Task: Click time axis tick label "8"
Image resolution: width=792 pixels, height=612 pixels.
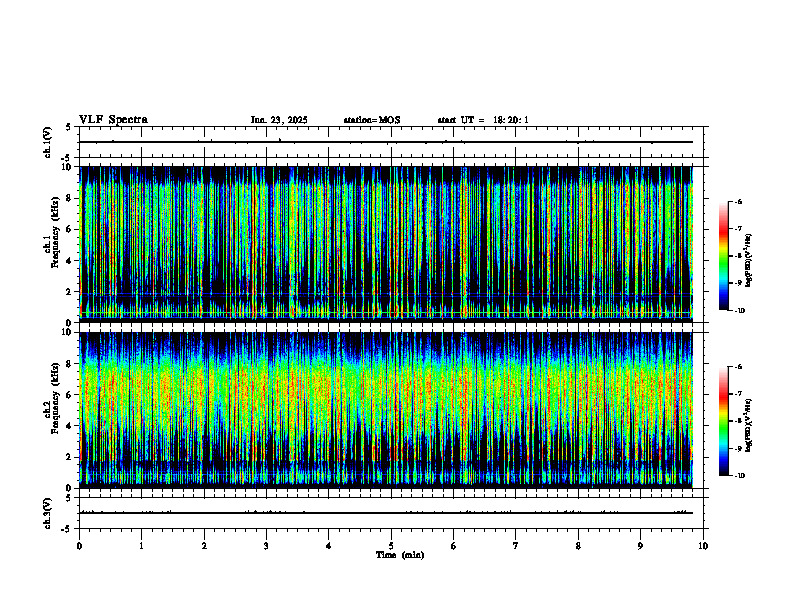Action: coord(578,546)
